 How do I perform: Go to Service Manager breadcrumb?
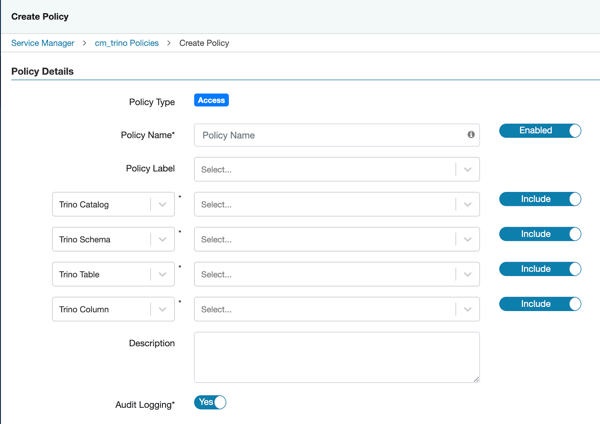pos(43,44)
